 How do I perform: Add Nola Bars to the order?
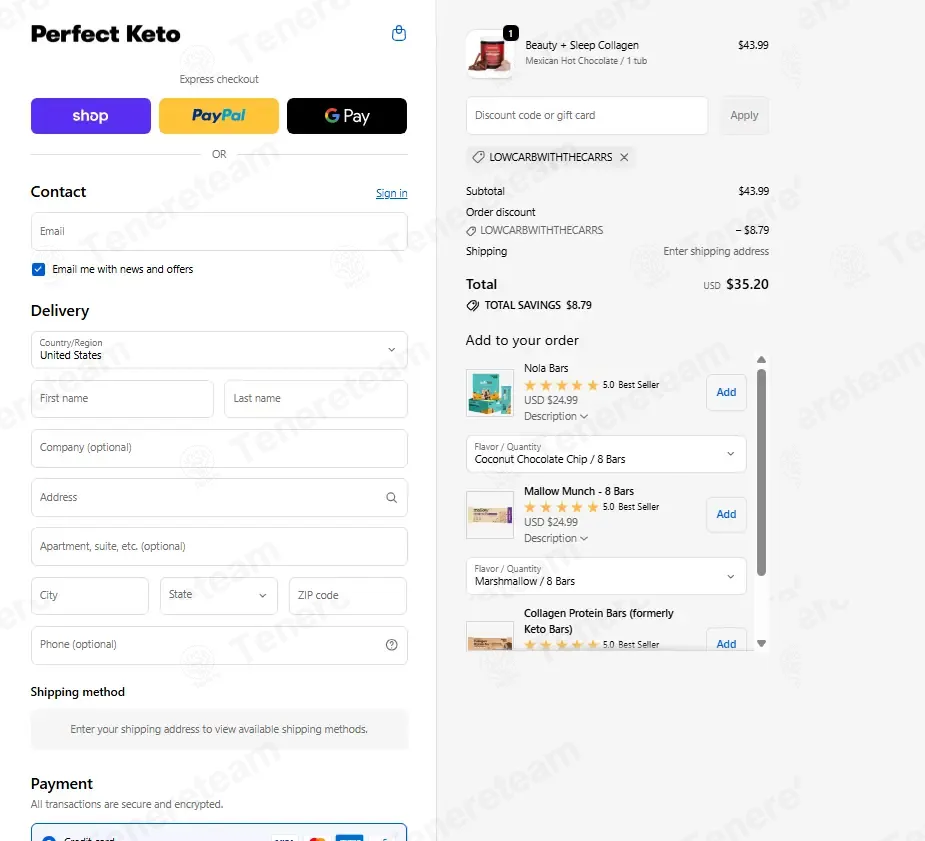(x=726, y=392)
